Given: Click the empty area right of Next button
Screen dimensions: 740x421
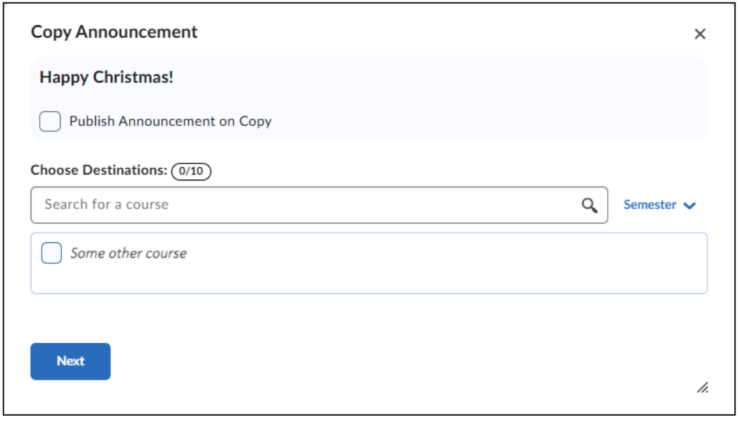Looking at the screenshot, I should [x=378, y=361].
